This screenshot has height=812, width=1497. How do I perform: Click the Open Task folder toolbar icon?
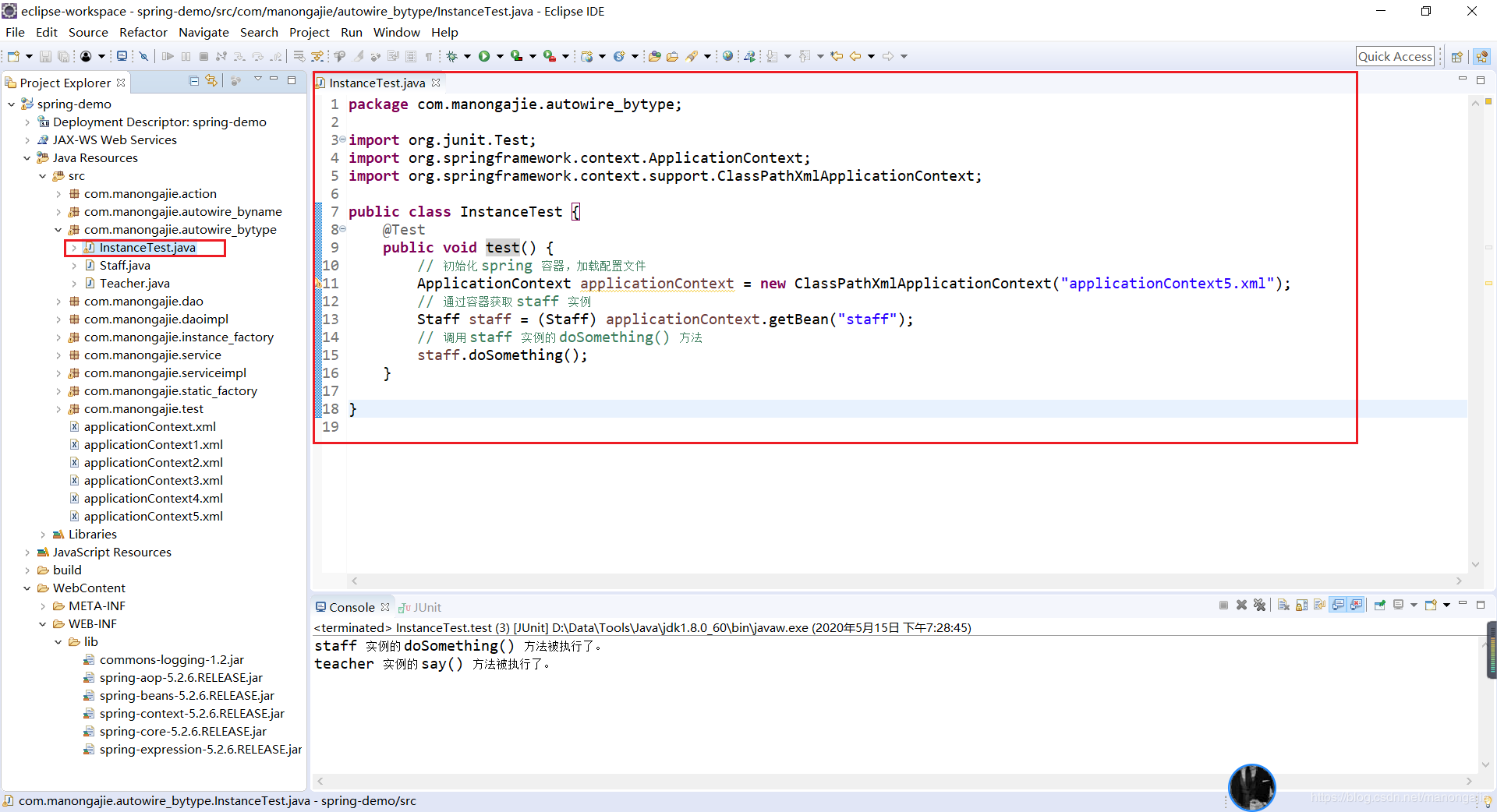672,56
